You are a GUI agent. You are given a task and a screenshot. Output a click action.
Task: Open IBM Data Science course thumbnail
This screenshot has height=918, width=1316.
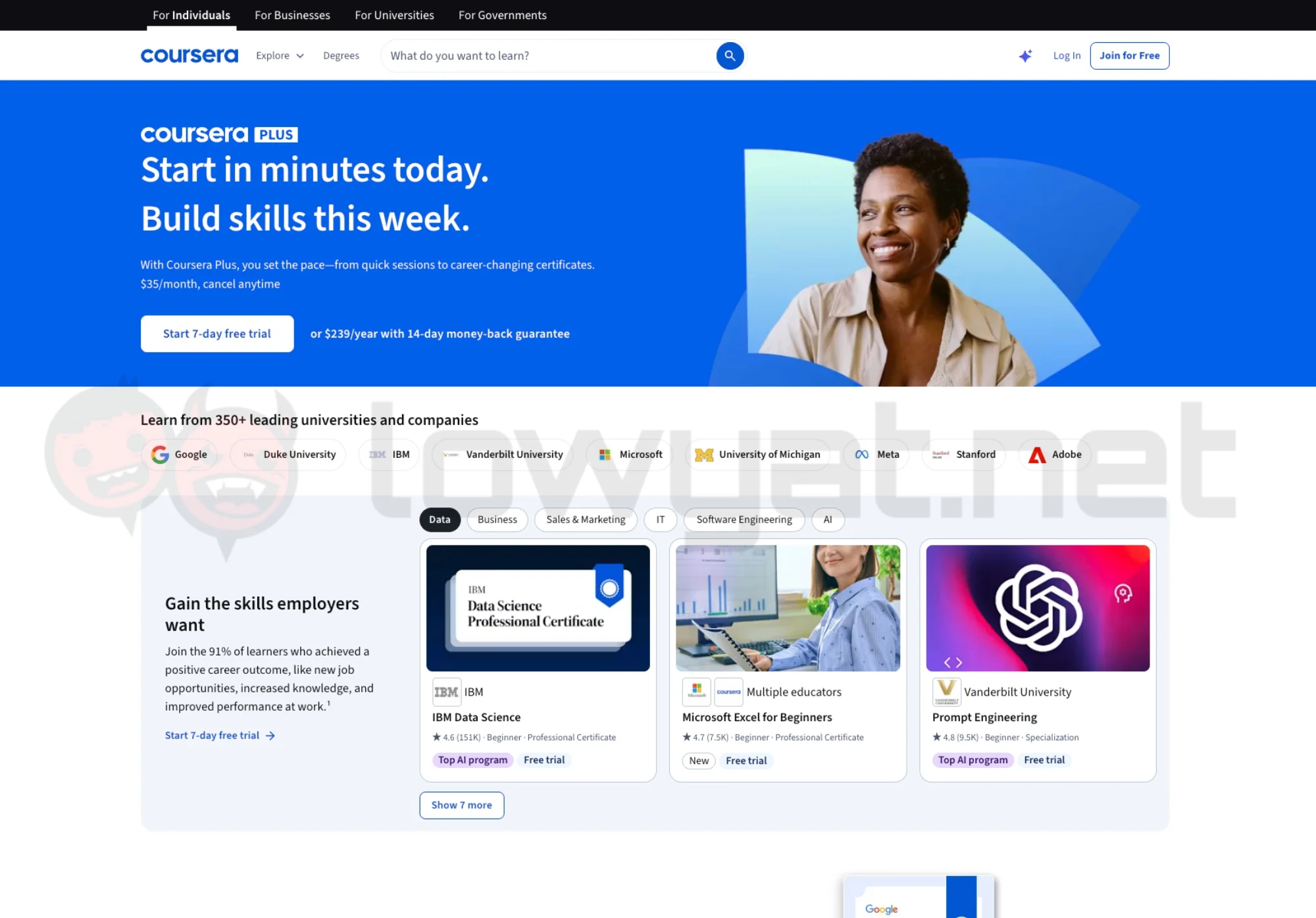click(x=538, y=608)
